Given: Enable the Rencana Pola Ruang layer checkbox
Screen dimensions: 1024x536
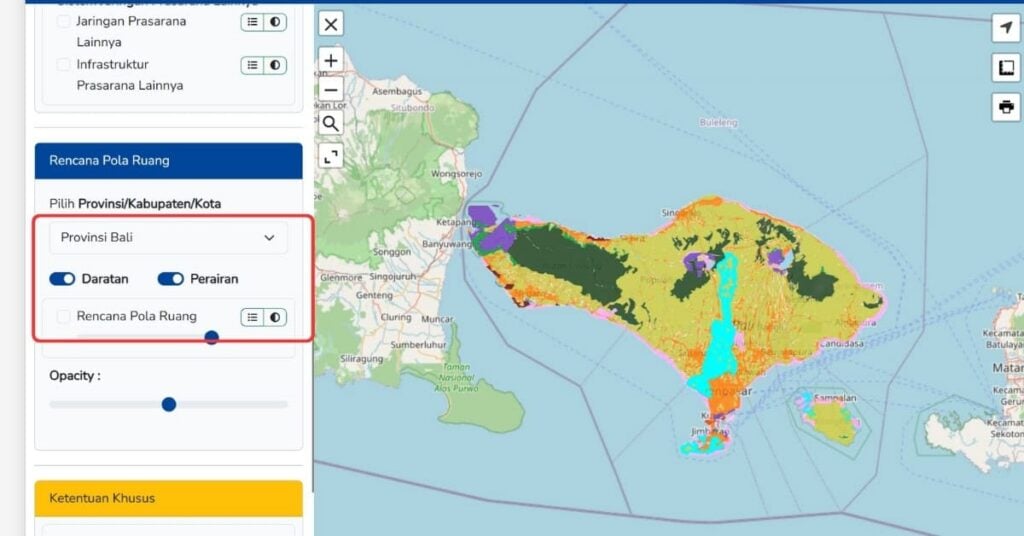Looking at the screenshot, I should tap(63, 317).
